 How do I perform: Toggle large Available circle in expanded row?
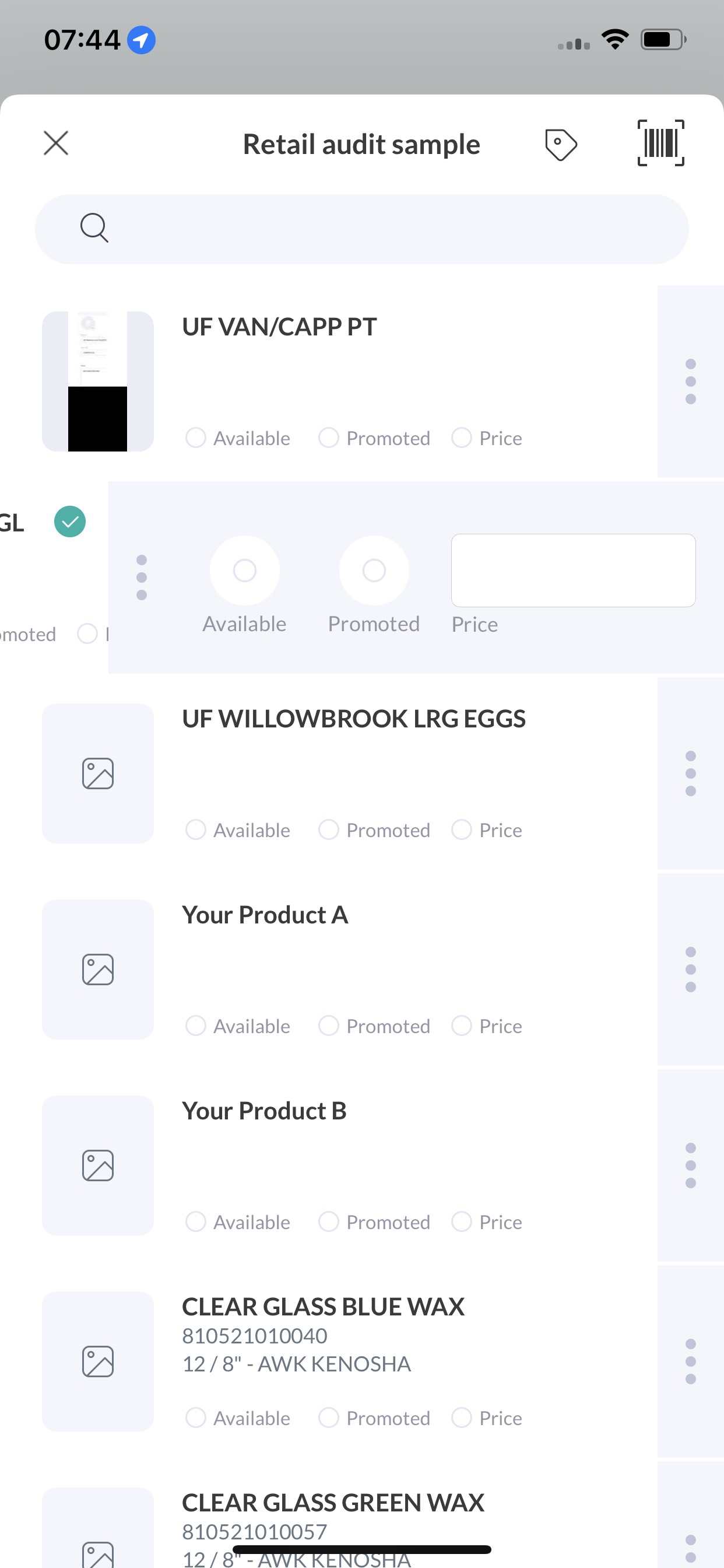click(245, 570)
